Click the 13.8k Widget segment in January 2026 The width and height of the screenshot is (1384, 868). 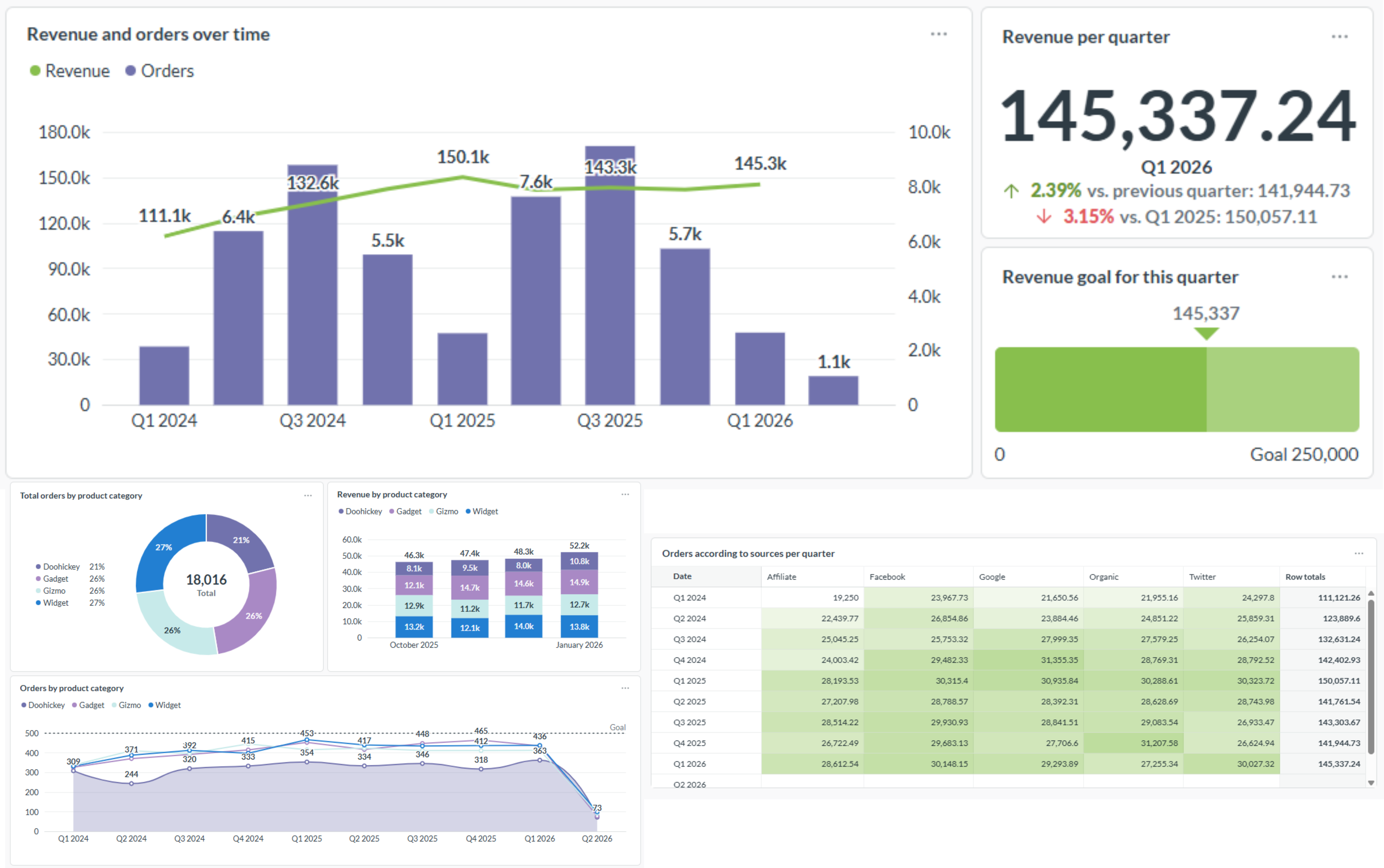point(579,627)
